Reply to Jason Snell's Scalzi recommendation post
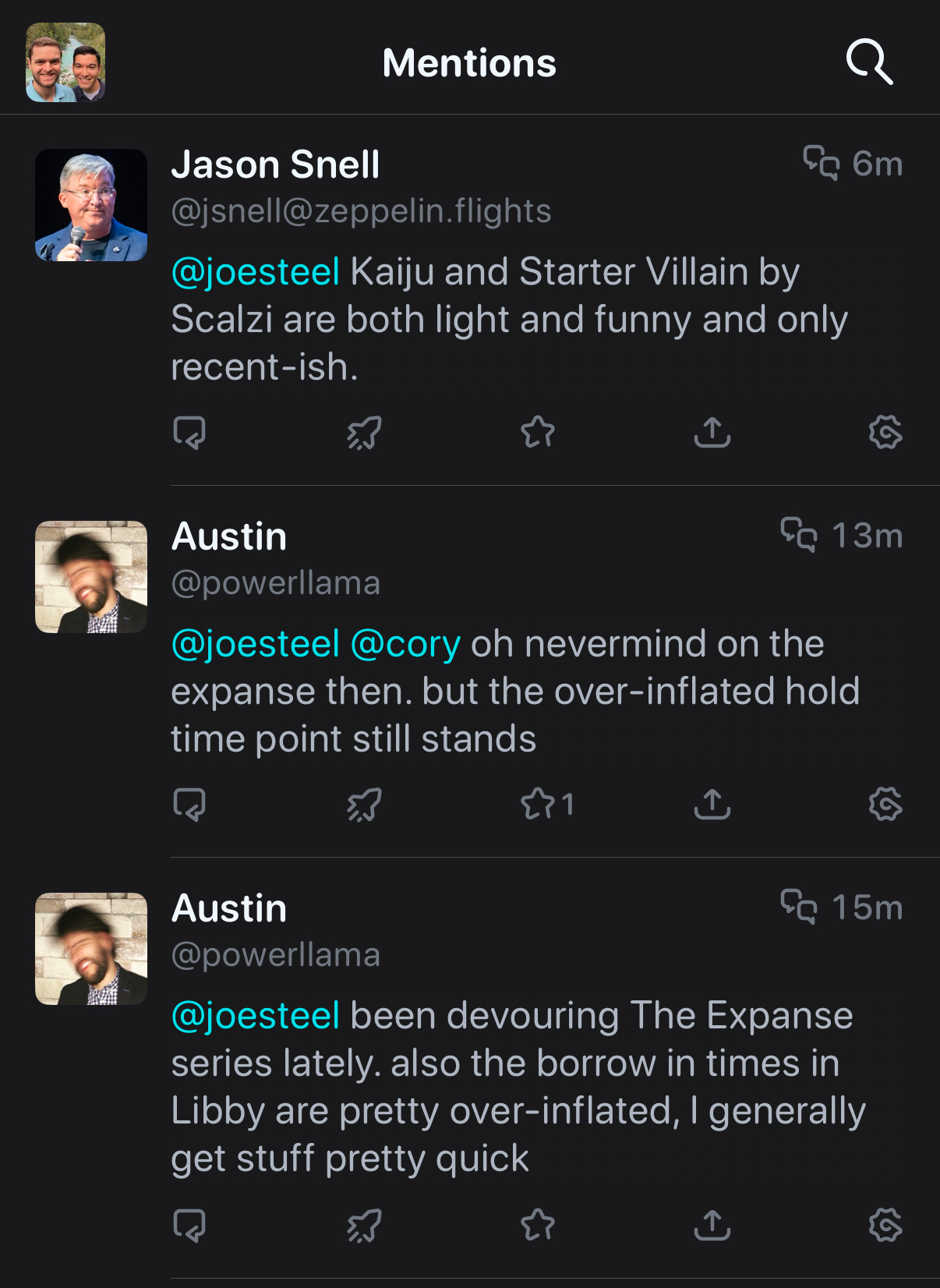This screenshot has height=1288, width=940. [x=189, y=433]
